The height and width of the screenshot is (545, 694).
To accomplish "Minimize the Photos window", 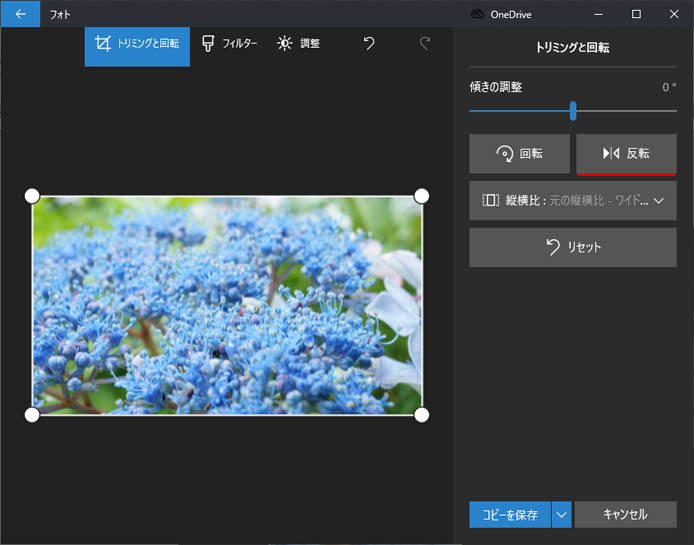I will [x=598, y=14].
